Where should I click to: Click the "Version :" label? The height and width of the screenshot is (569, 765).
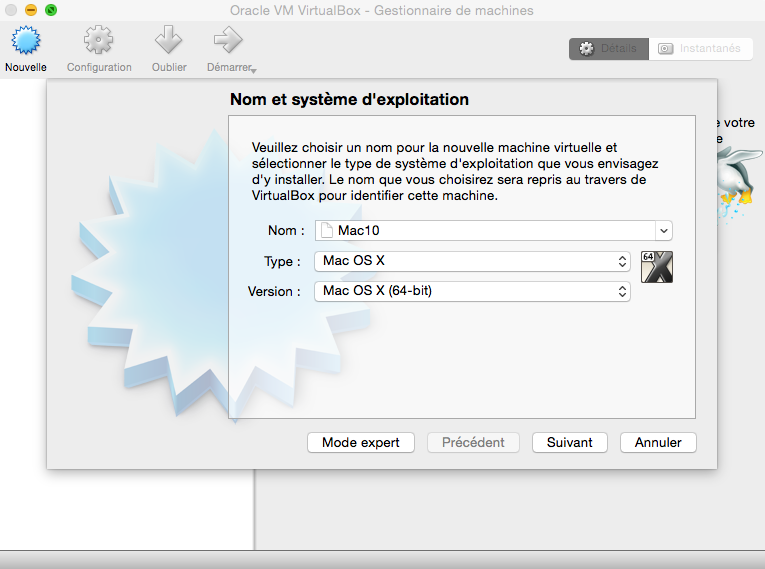coord(274,291)
